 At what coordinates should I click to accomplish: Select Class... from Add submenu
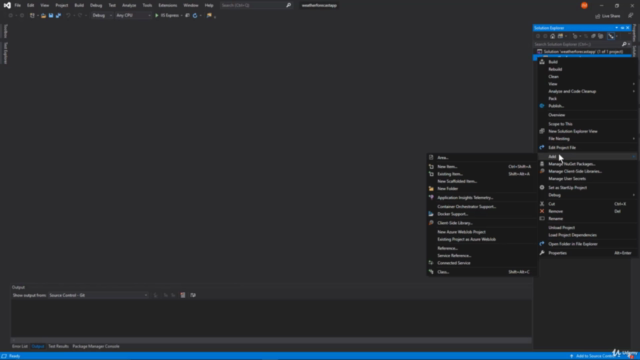(x=481, y=272)
